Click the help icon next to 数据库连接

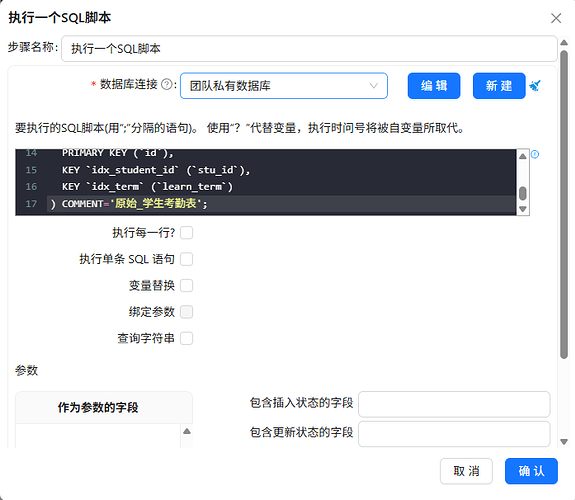[167, 85]
